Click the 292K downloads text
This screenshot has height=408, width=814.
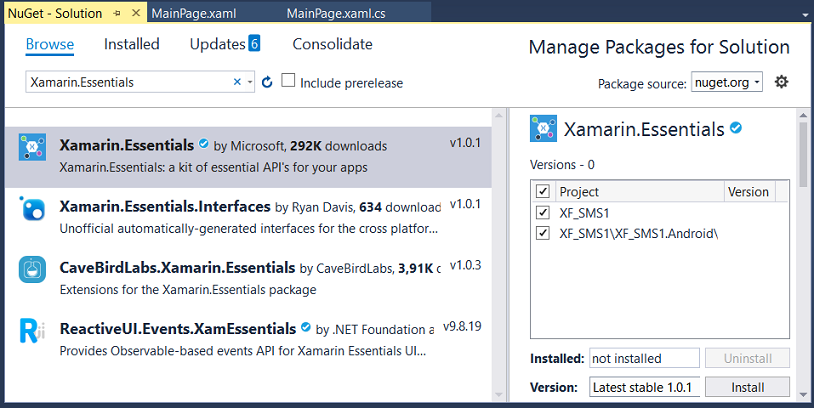pyautogui.click(x=338, y=146)
